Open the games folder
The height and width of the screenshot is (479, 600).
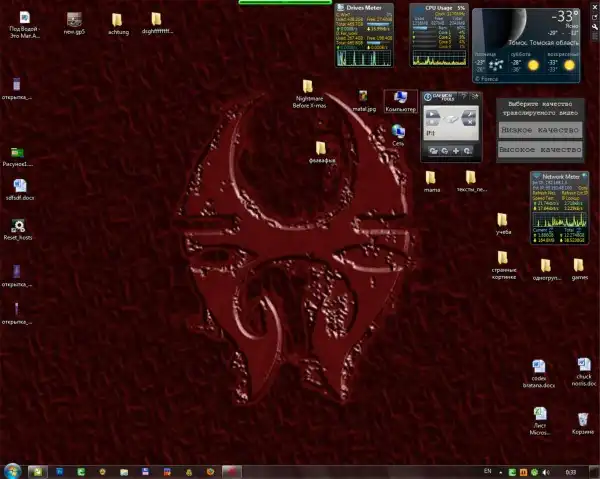579,266
